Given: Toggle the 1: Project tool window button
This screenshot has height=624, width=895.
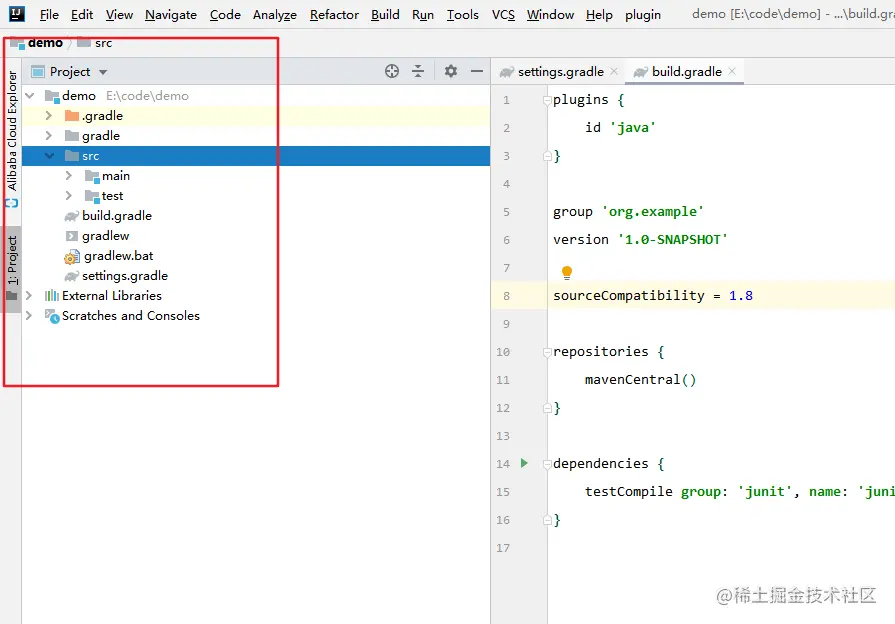Looking at the screenshot, I should (x=11, y=268).
